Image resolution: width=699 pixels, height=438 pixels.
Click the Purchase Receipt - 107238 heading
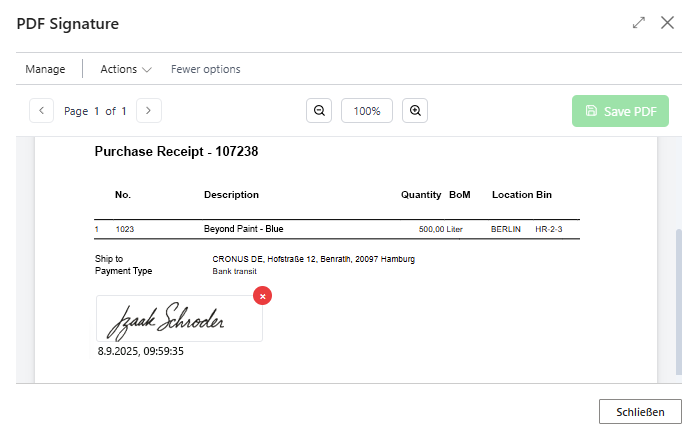tap(176, 152)
